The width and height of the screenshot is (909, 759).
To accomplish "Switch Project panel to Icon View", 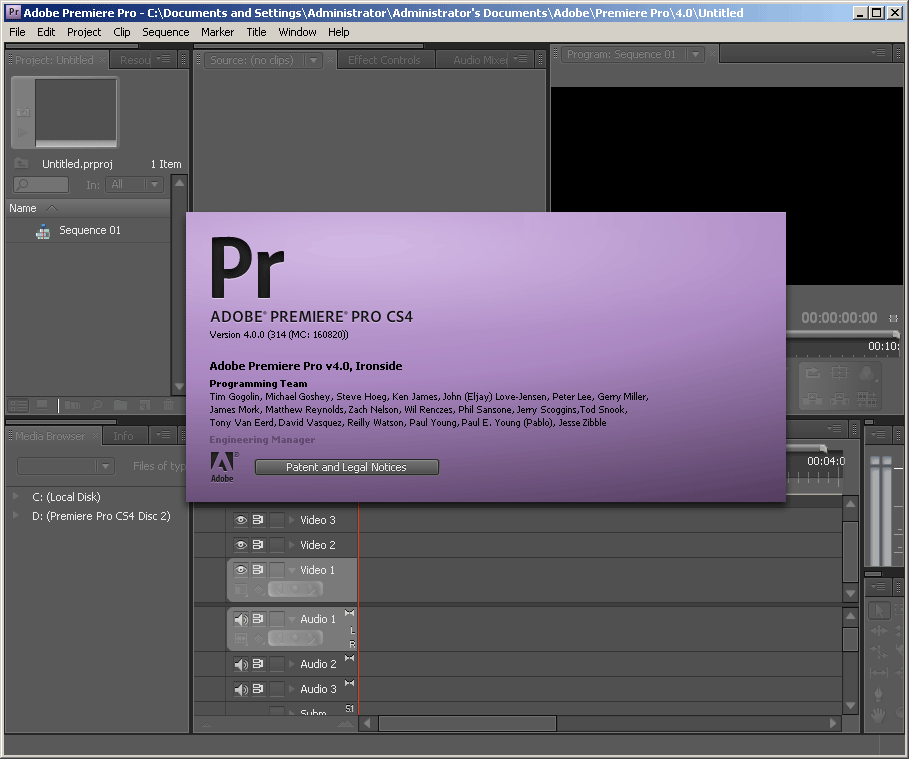I will 42,405.
